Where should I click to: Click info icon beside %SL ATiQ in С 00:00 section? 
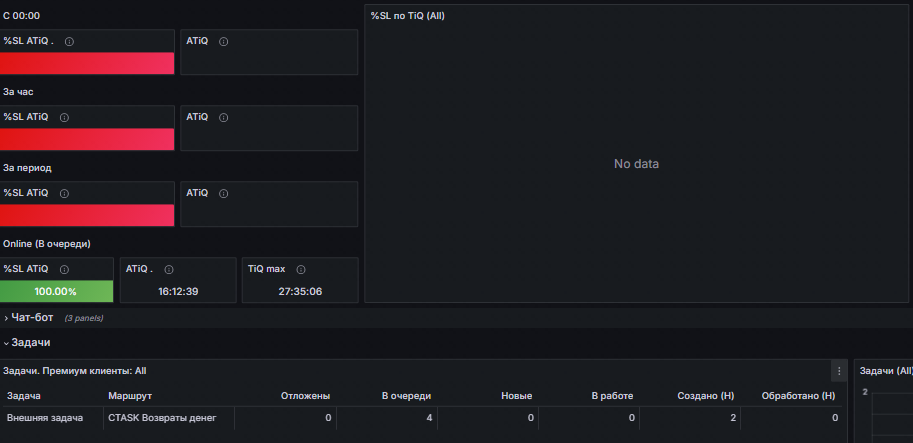(x=69, y=42)
